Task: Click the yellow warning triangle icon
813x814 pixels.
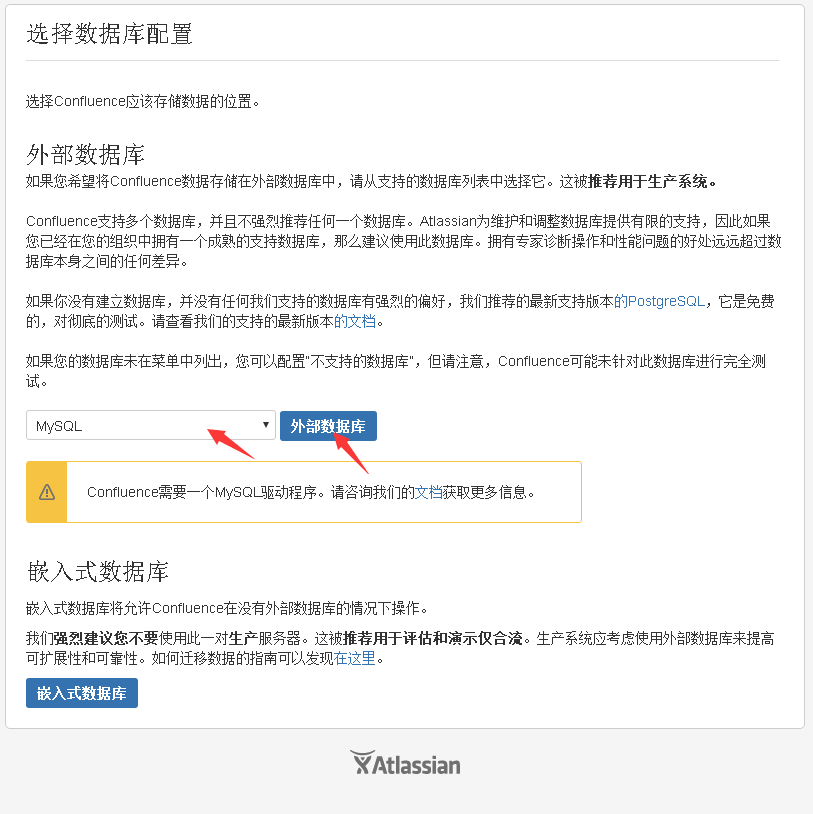Action: 47,492
